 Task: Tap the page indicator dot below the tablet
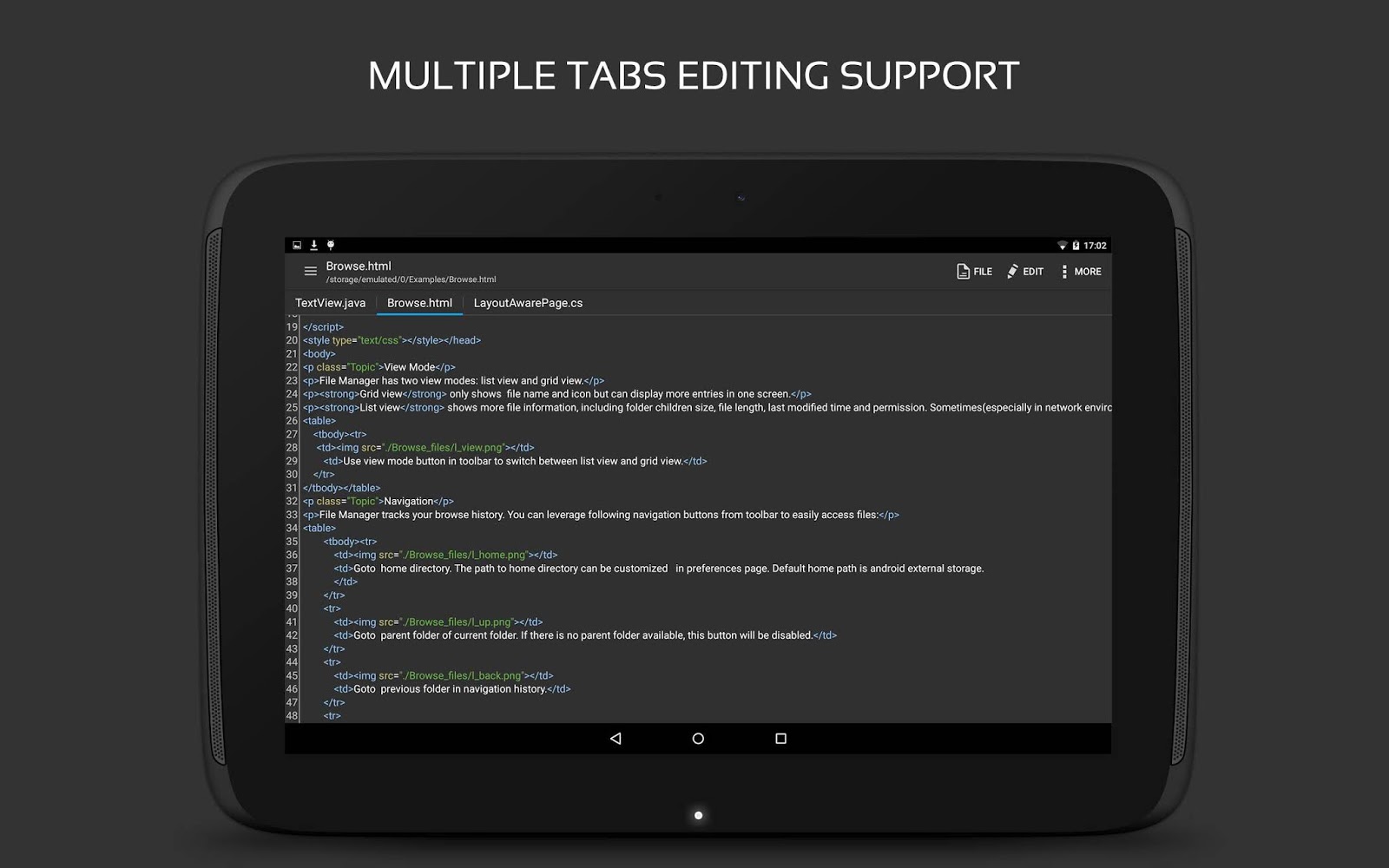pos(697,815)
